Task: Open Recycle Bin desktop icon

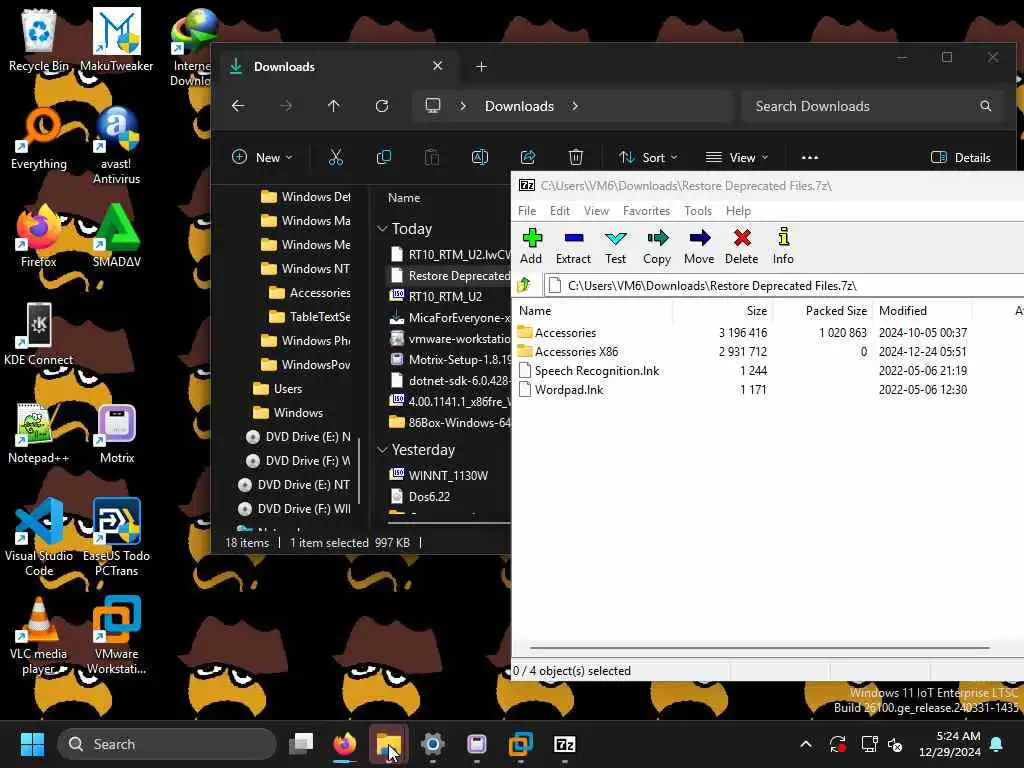Action: pyautogui.click(x=39, y=40)
